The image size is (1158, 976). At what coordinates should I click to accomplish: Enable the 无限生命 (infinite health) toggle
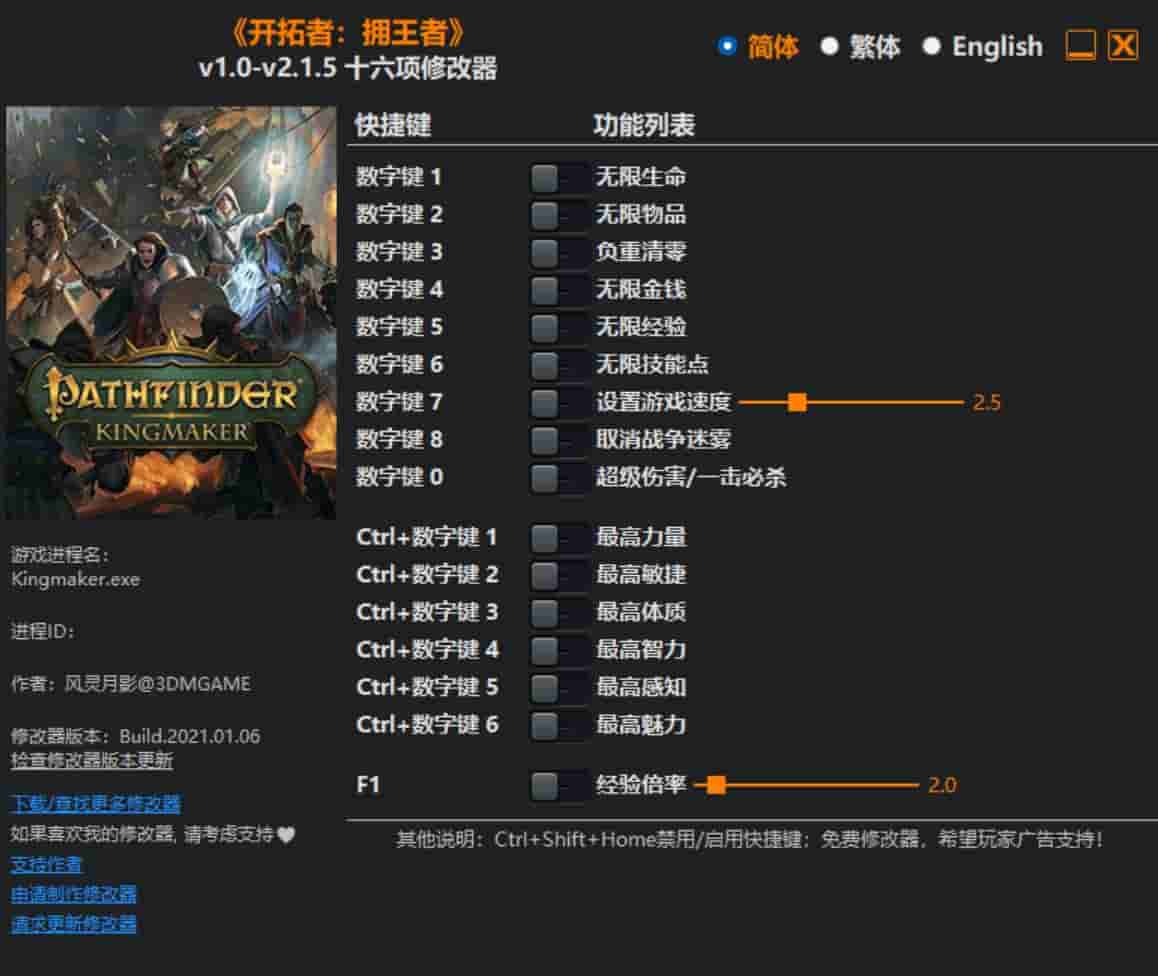pyautogui.click(x=556, y=177)
